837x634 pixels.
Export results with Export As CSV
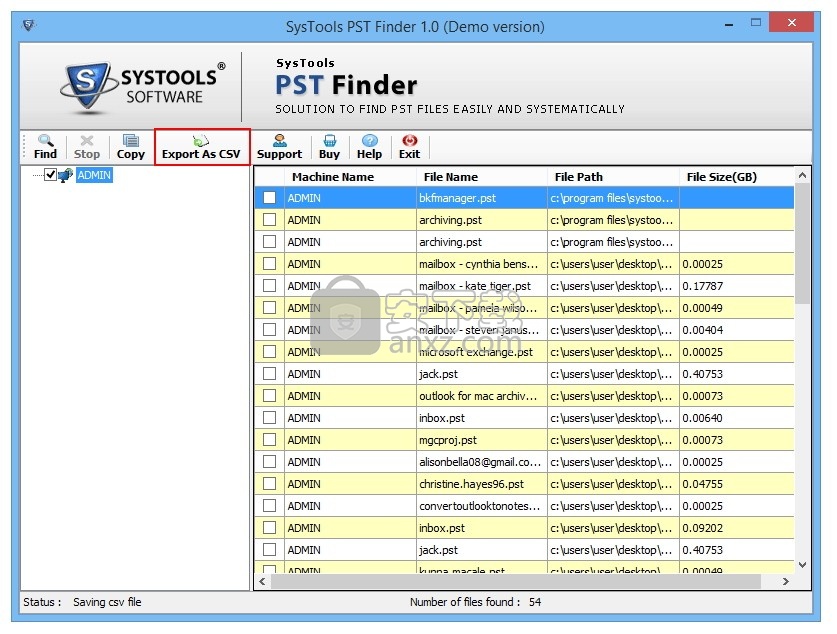[202, 147]
